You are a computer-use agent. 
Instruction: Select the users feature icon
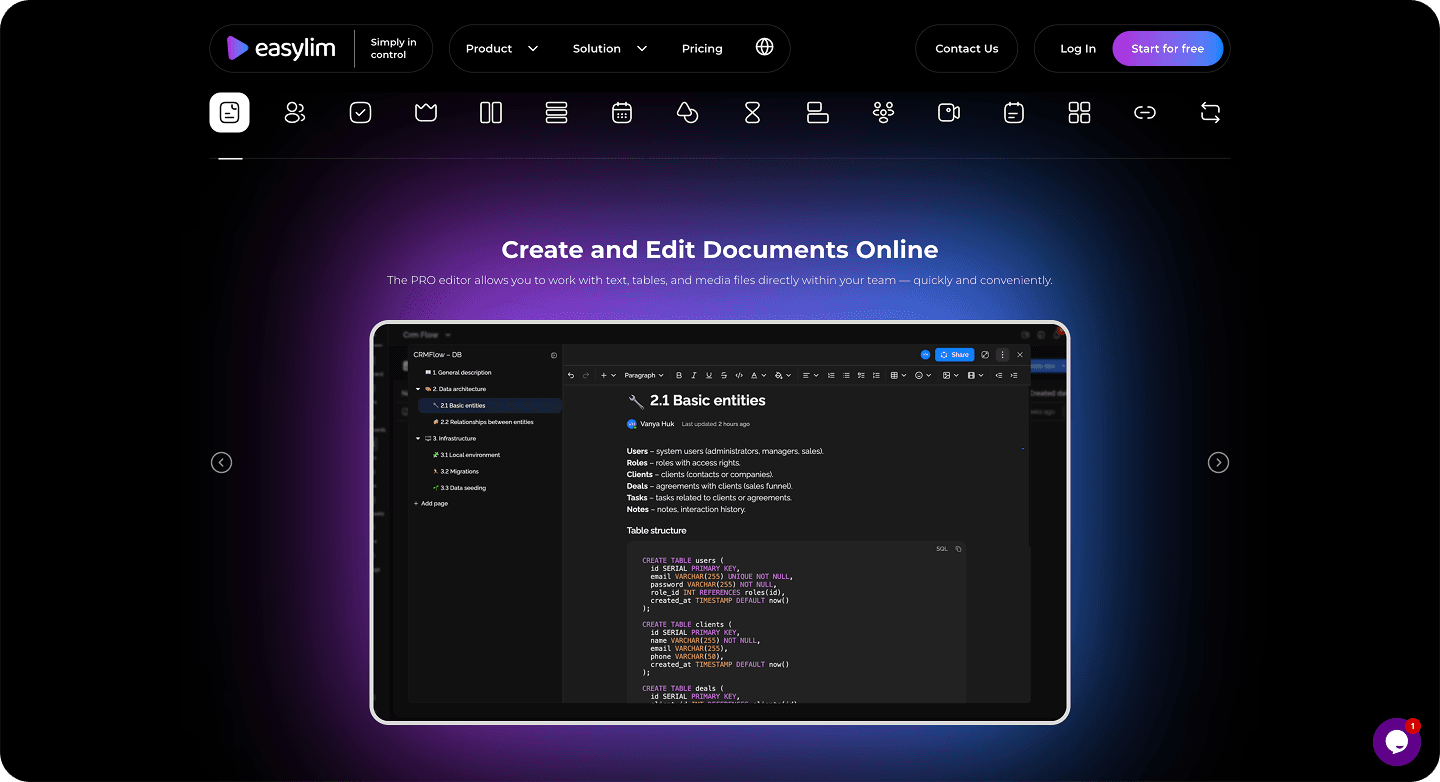[x=295, y=113]
